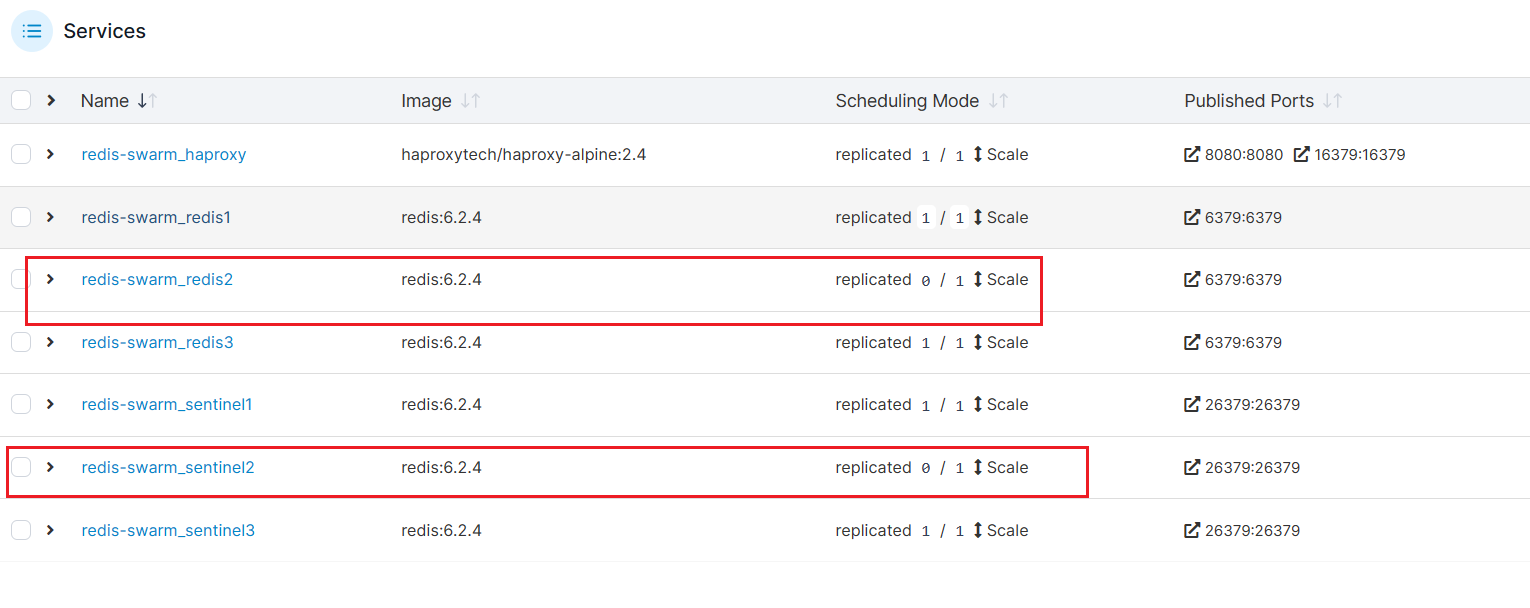Click sort arrows icon beside Image column

point(470,101)
